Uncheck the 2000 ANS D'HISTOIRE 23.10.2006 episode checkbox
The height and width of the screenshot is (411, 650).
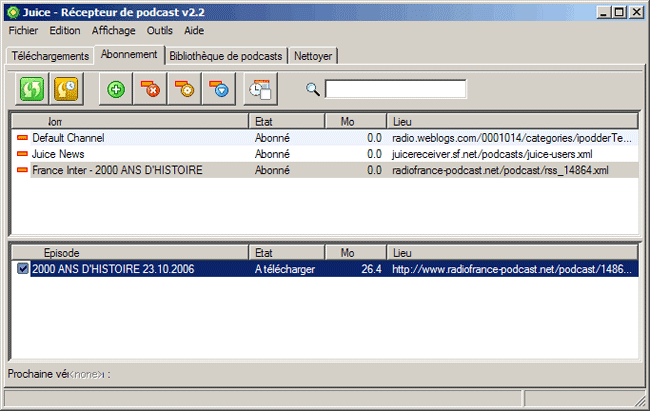(x=23, y=268)
